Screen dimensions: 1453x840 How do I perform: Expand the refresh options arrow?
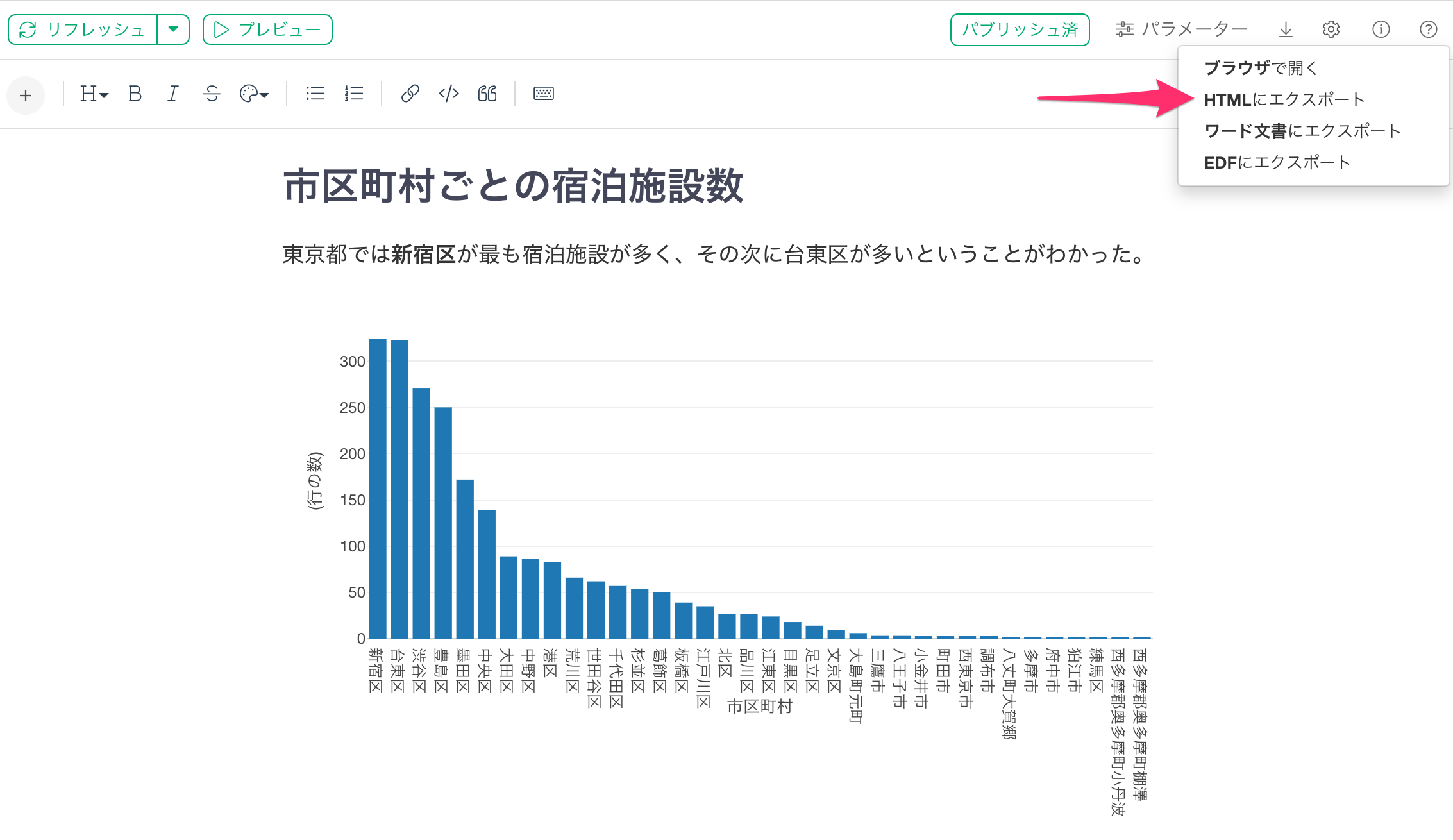(173, 29)
